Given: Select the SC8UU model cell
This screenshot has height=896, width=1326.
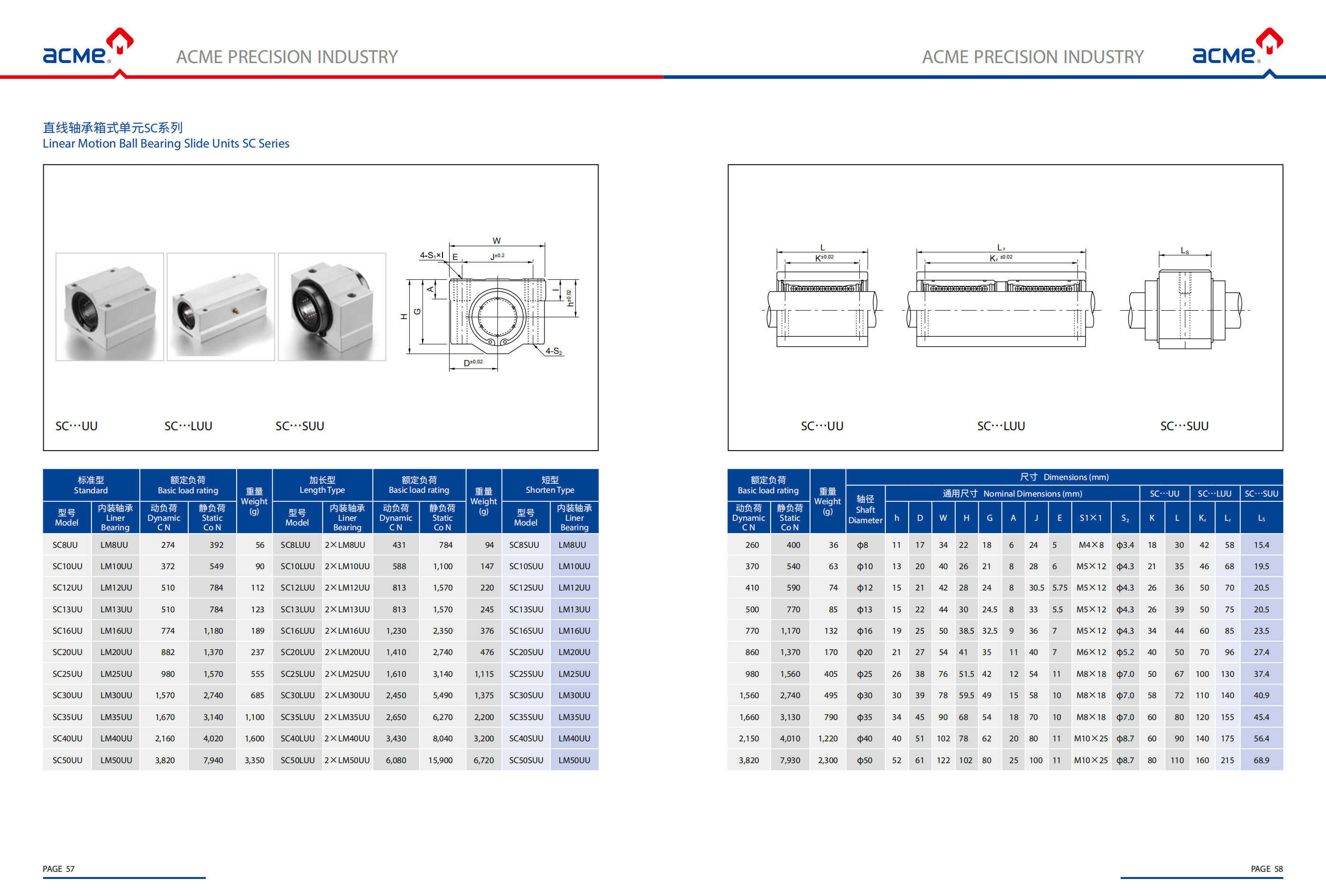Looking at the screenshot, I should coord(65,545).
